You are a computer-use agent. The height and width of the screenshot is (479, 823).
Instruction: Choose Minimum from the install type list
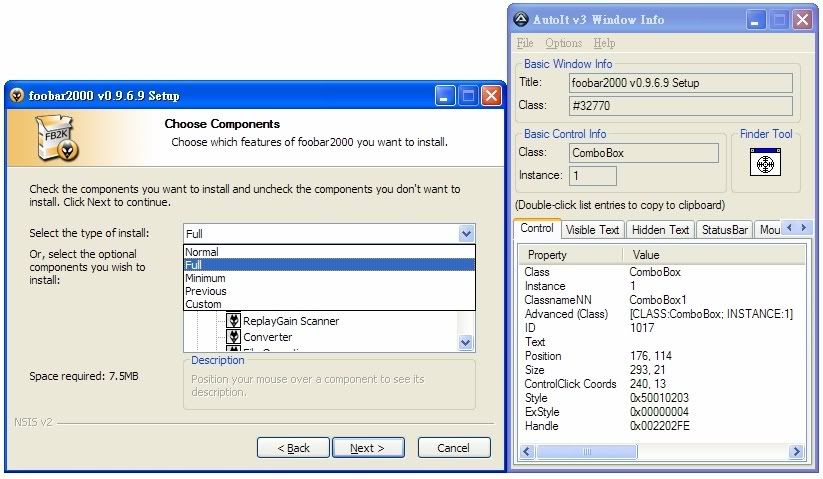click(205, 278)
